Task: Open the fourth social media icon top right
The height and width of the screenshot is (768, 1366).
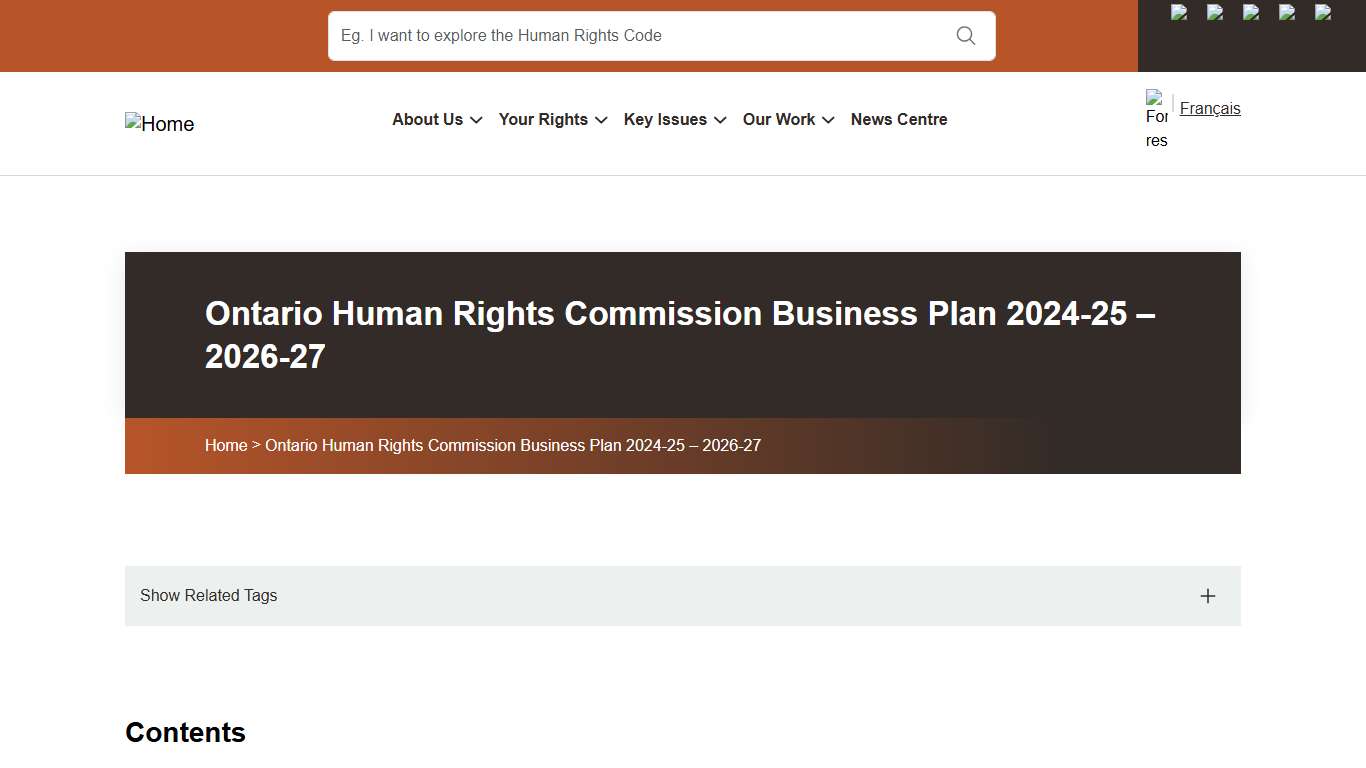Action: [1286, 14]
